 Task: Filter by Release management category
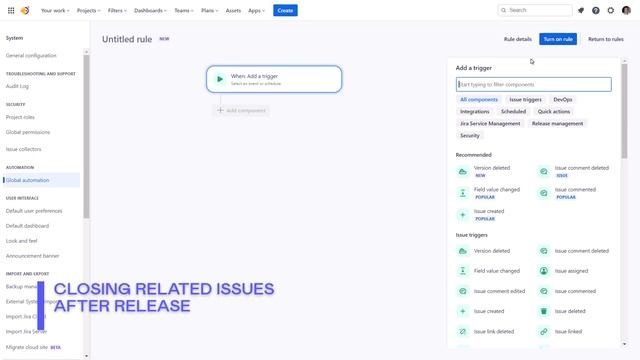557,123
